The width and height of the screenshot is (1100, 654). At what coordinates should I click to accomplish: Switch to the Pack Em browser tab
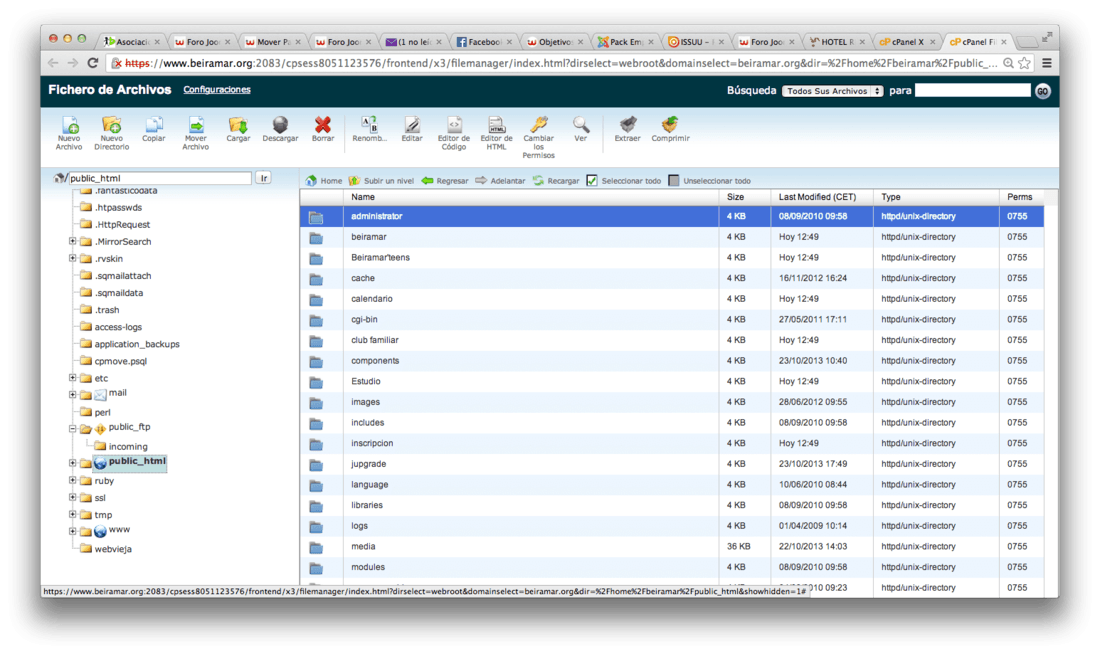(x=624, y=42)
